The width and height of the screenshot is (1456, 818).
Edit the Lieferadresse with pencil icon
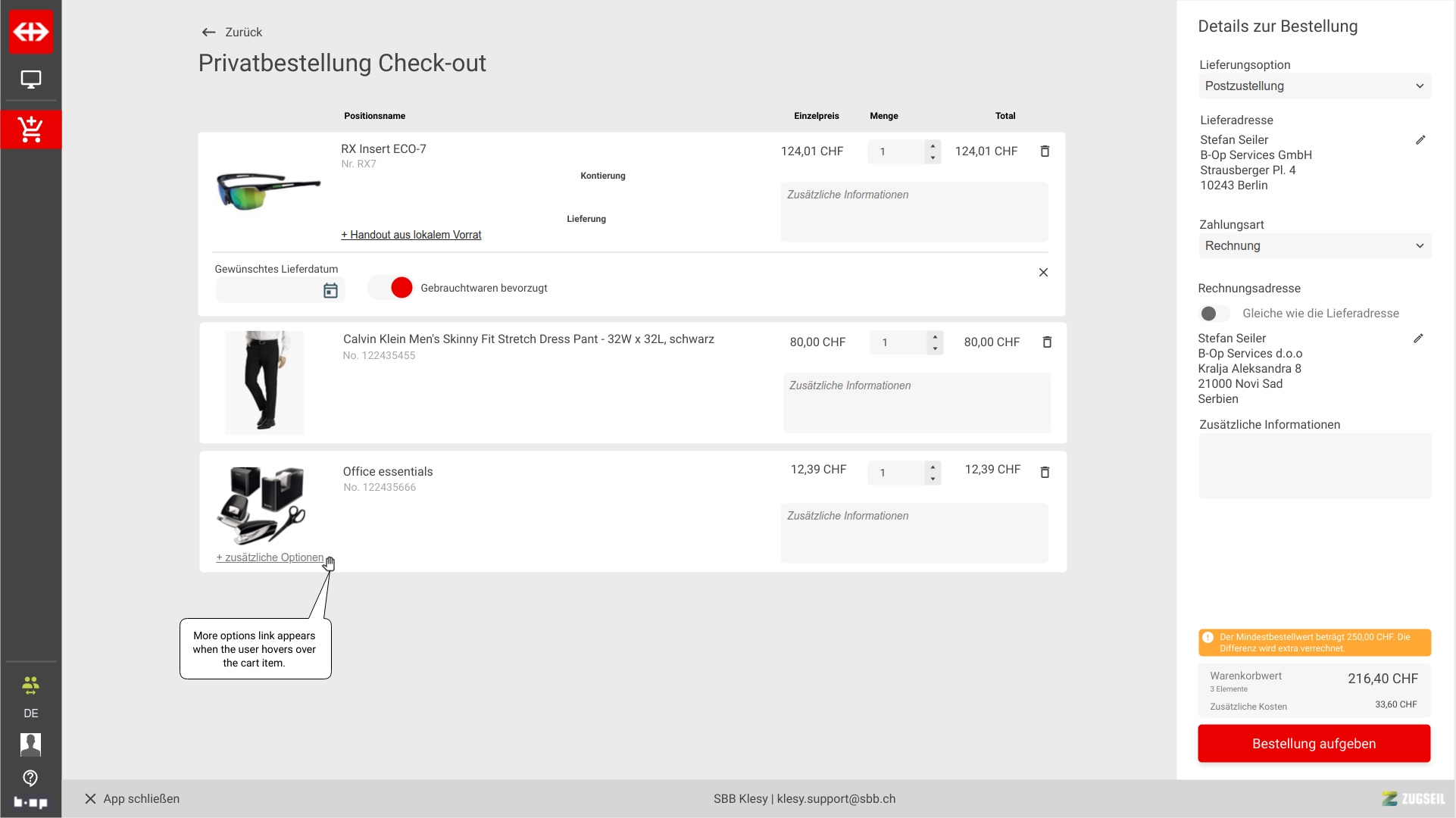coord(1420,140)
